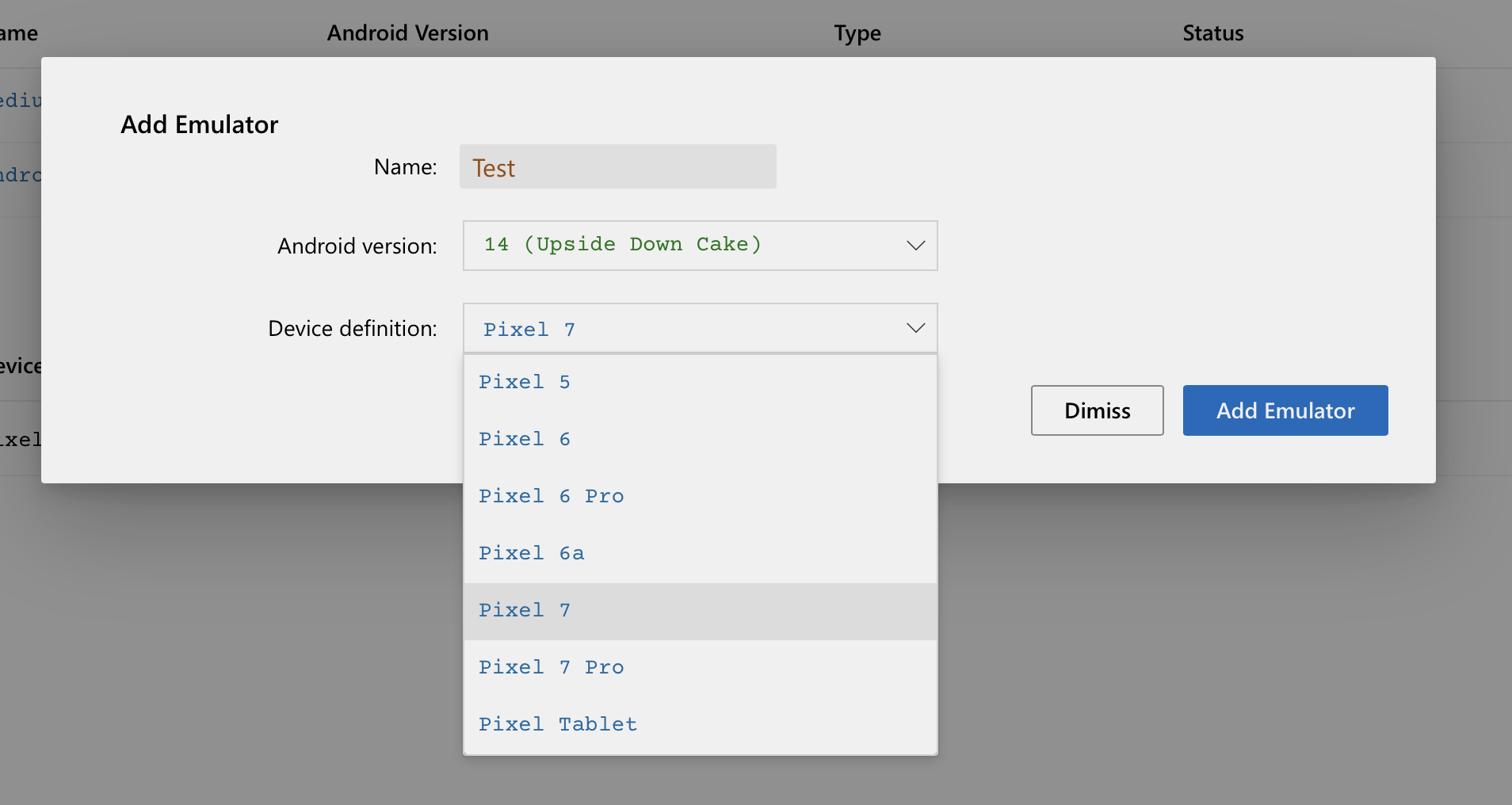Image resolution: width=1512 pixels, height=805 pixels.
Task: Click the Status column header
Action: pos(1212,32)
